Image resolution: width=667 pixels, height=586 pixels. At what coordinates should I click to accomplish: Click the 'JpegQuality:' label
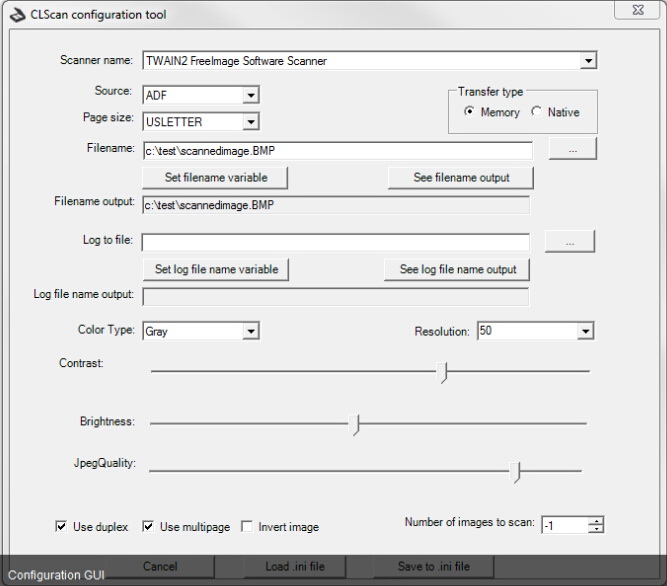105,463
